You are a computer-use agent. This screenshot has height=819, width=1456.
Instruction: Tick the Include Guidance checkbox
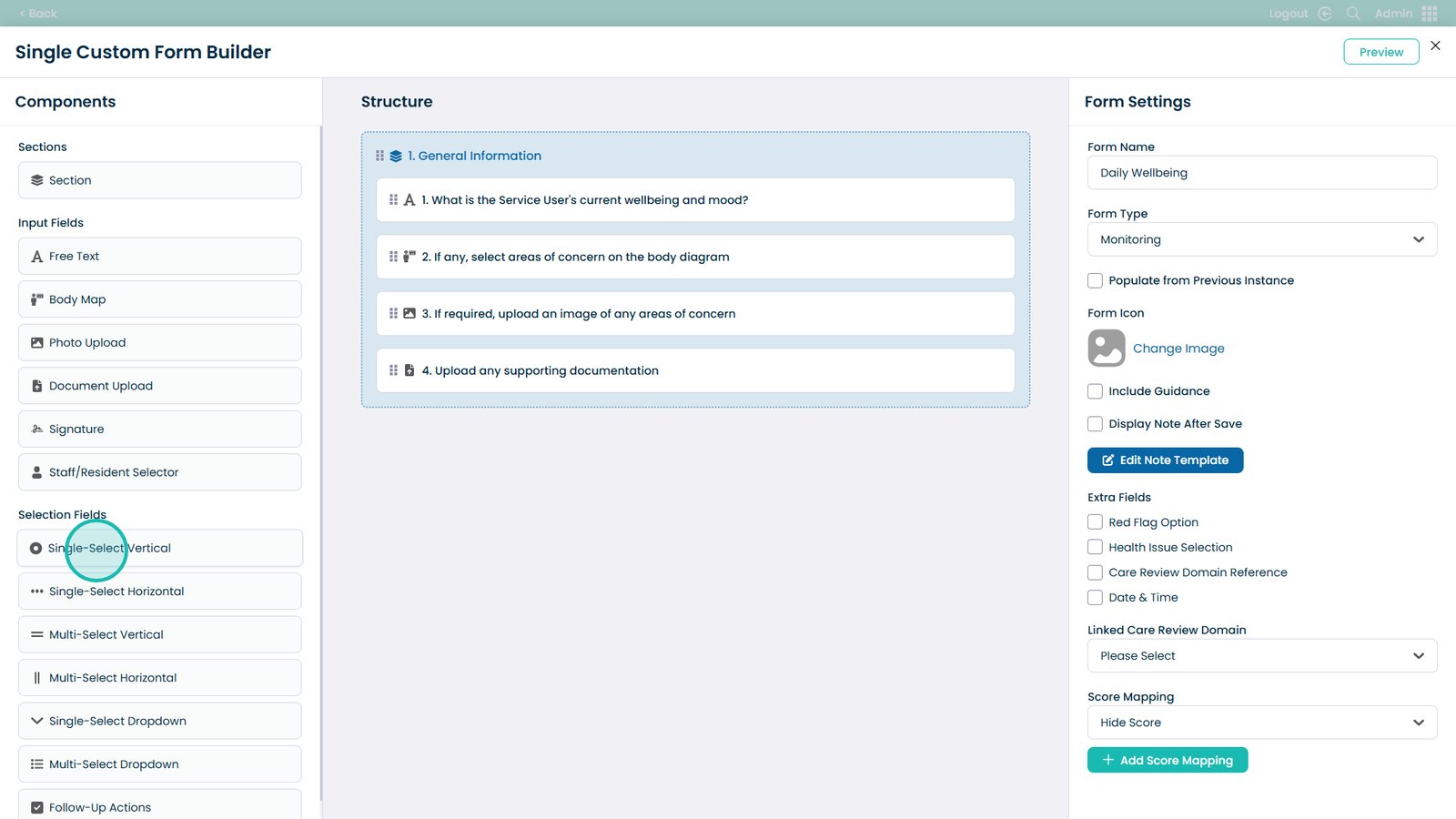point(1095,391)
